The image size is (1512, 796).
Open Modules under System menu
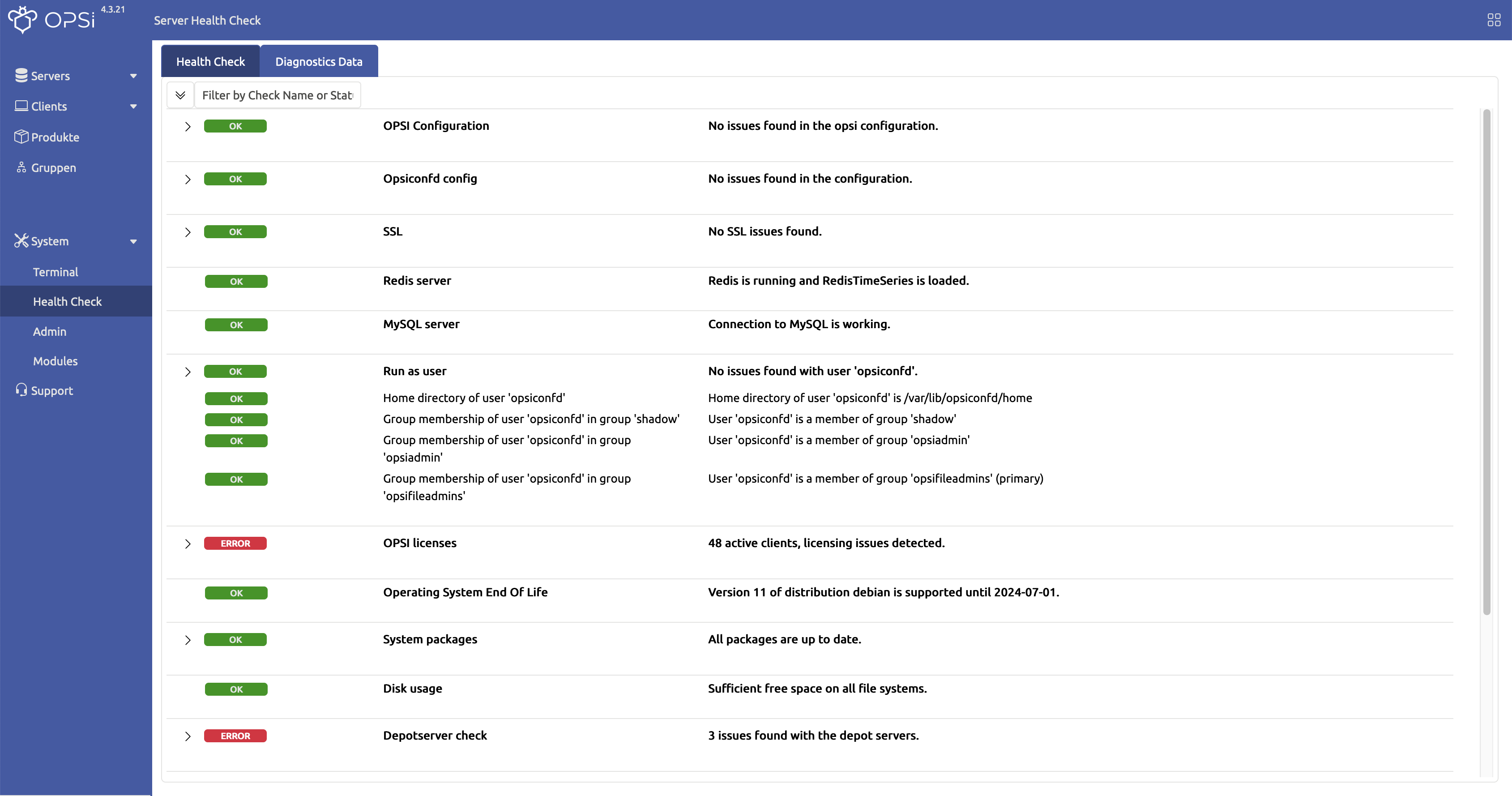click(x=54, y=360)
